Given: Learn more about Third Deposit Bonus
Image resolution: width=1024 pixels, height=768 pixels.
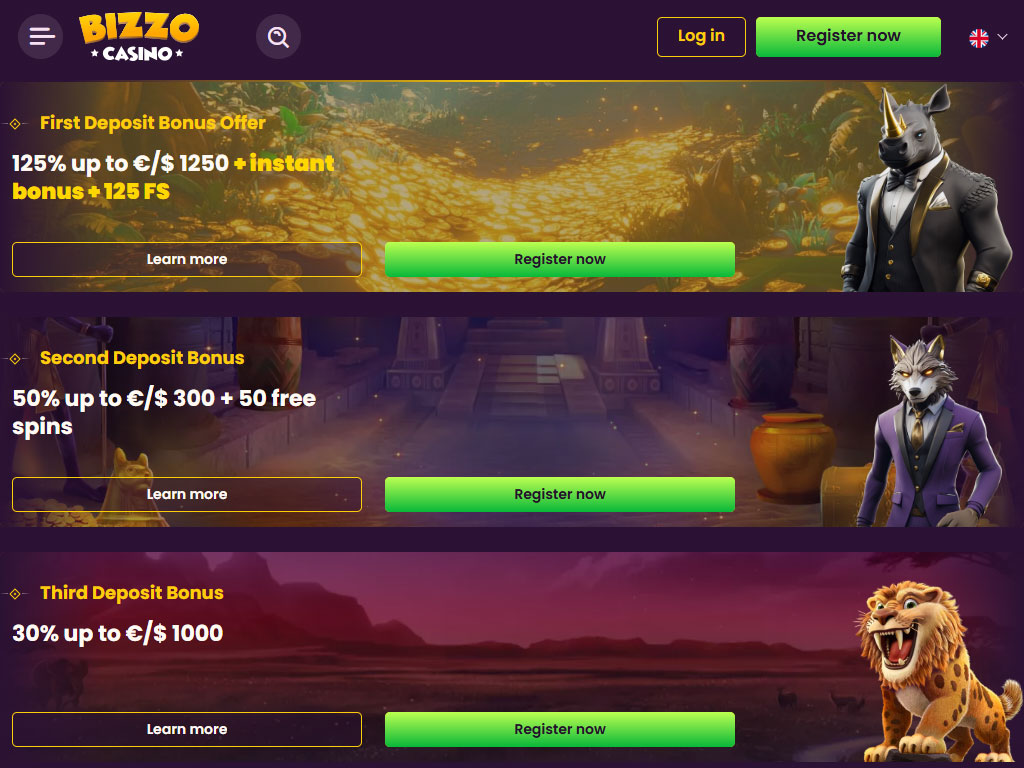Looking at the screenshot, I should [187, 729].
